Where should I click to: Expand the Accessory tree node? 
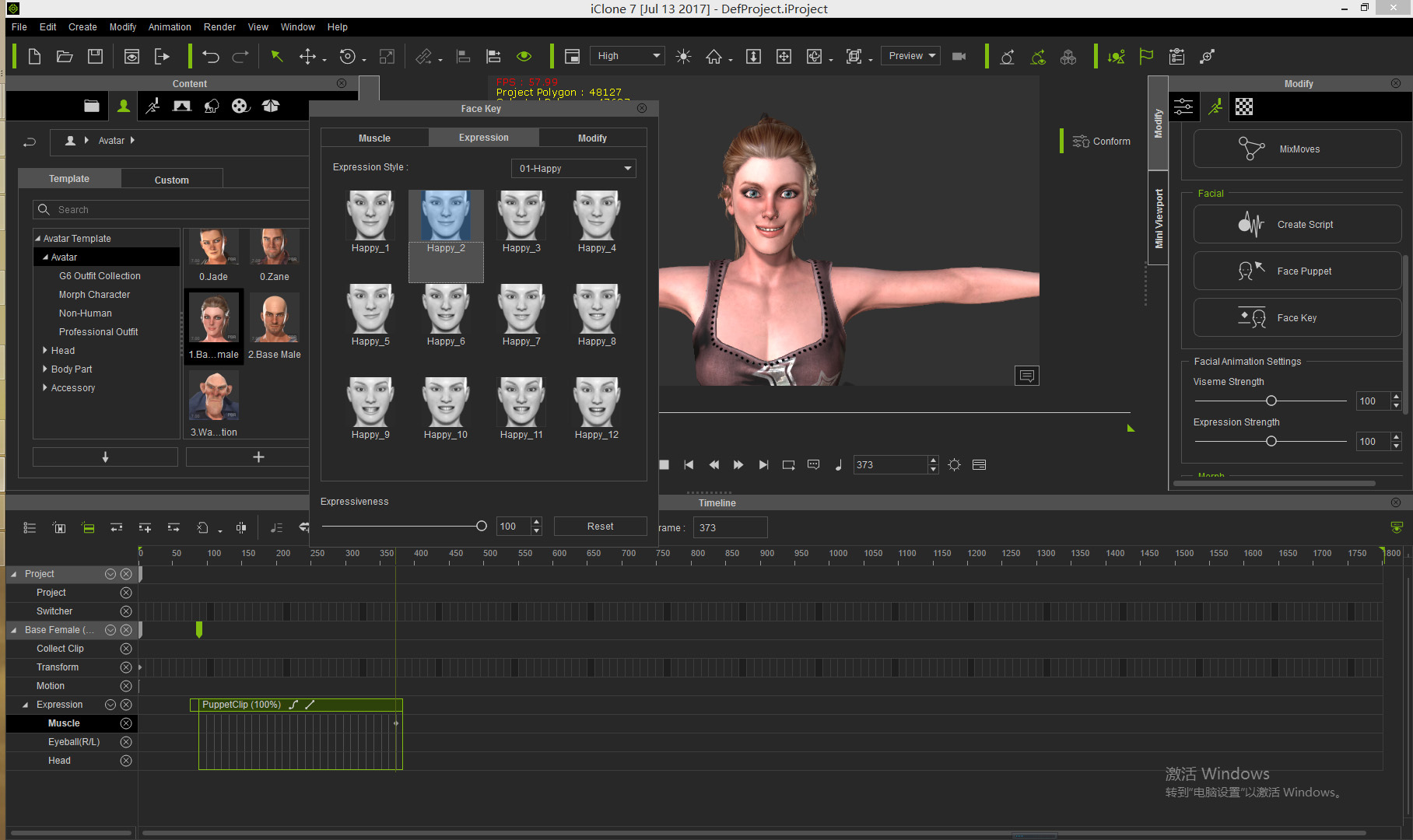[45, 388]
